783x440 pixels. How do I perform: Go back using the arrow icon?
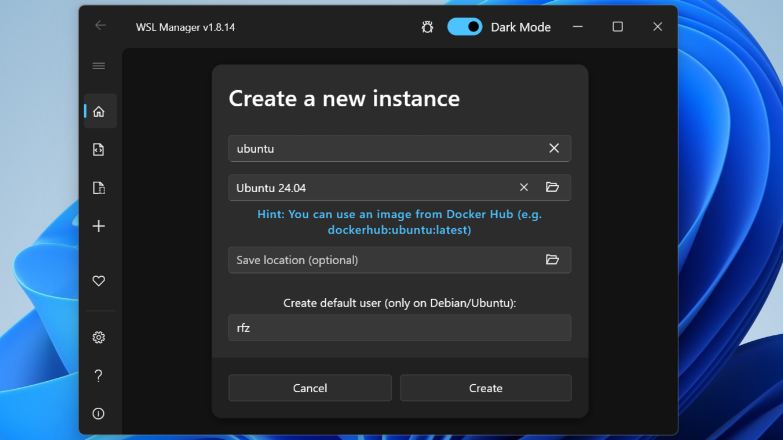click(x=100, y=25)
